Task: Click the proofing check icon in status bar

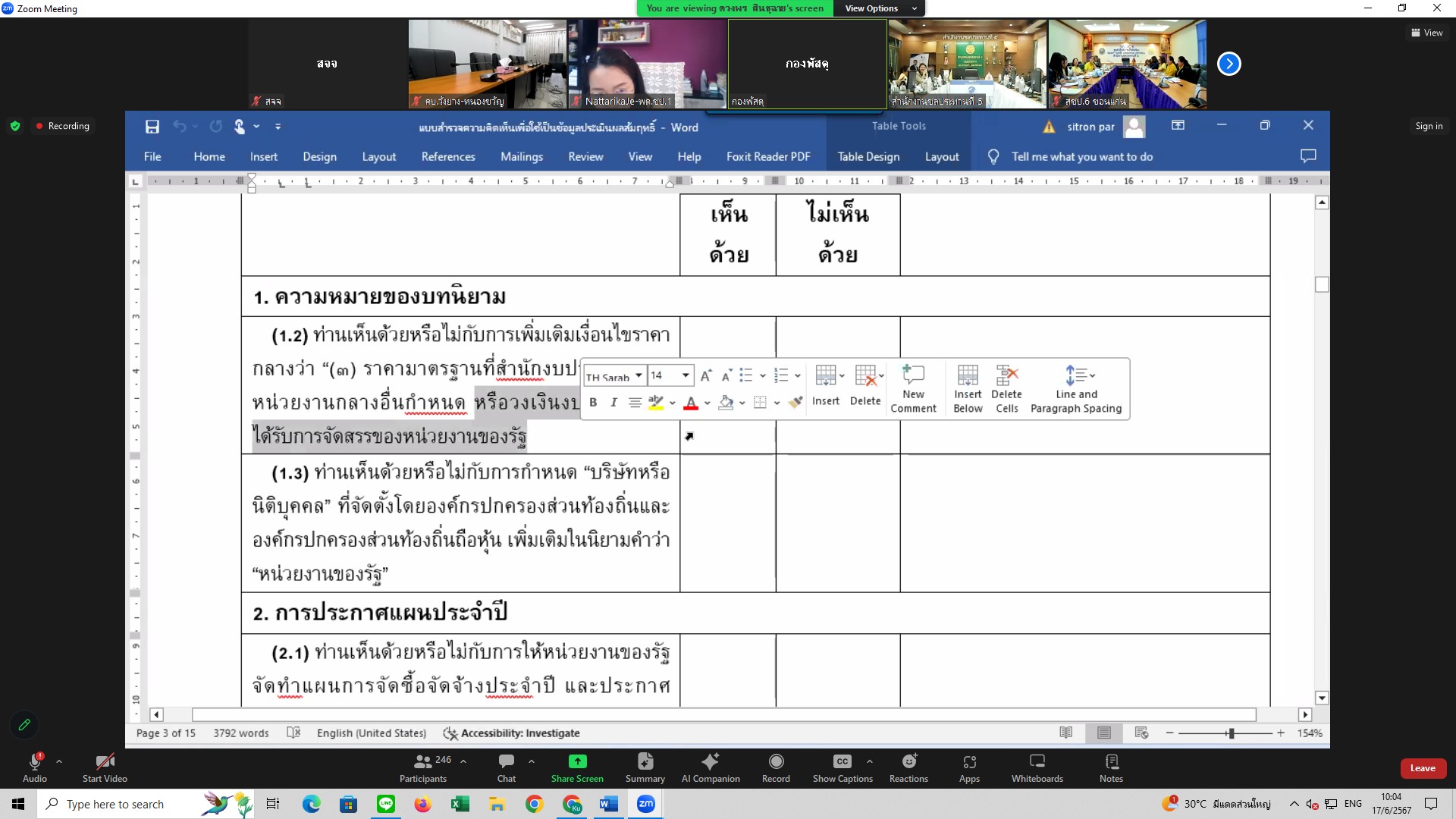Action: click(x=293, y=733)
